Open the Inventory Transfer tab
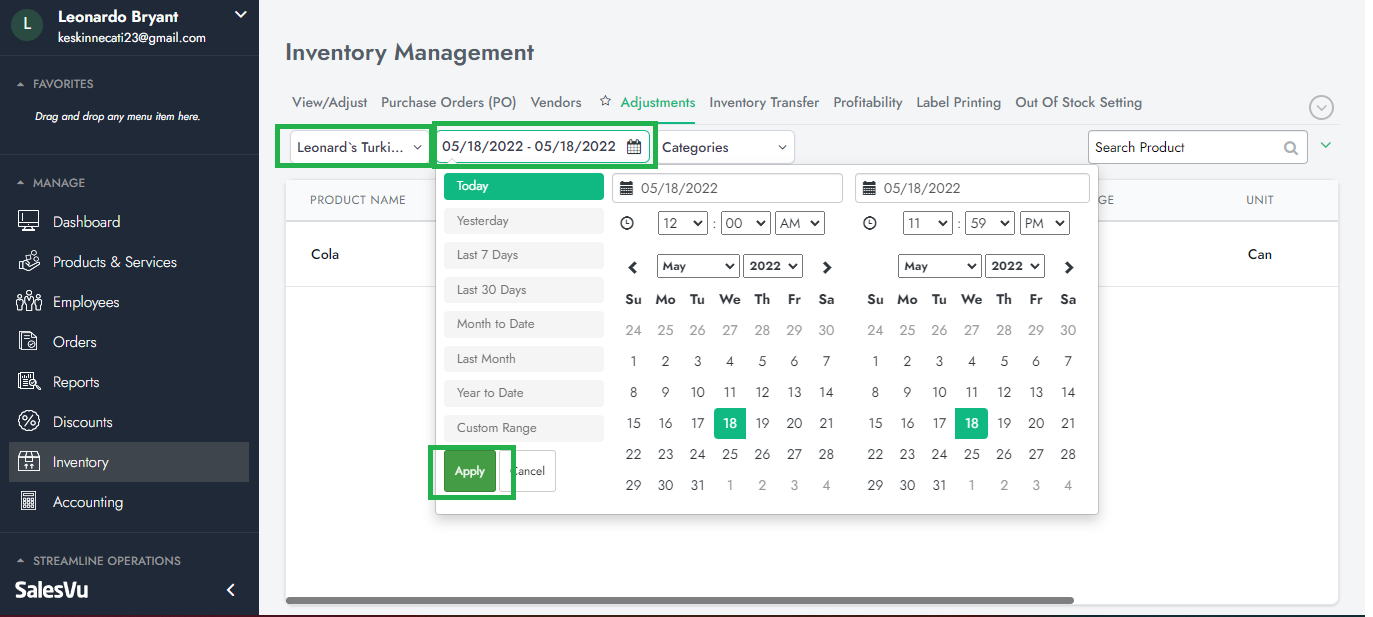The image size is (1373, 617). [764, 102]
